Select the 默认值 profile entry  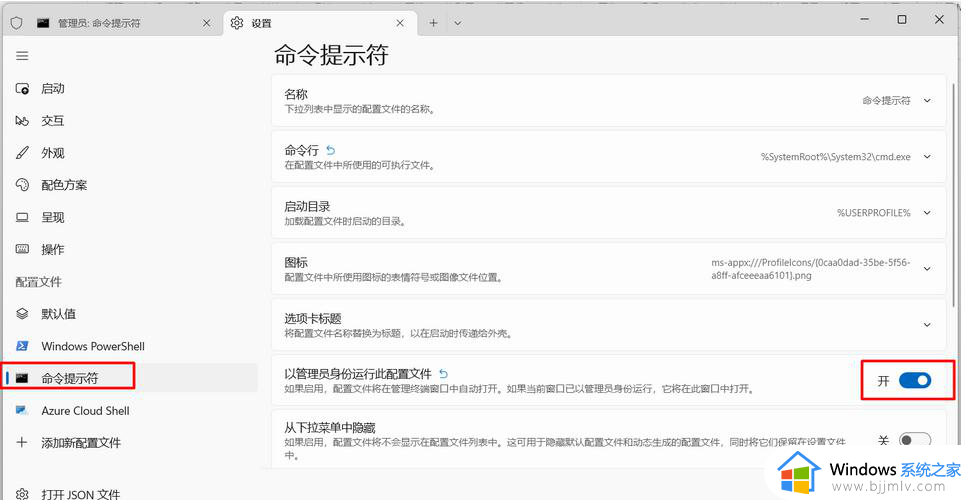(131, 314)
